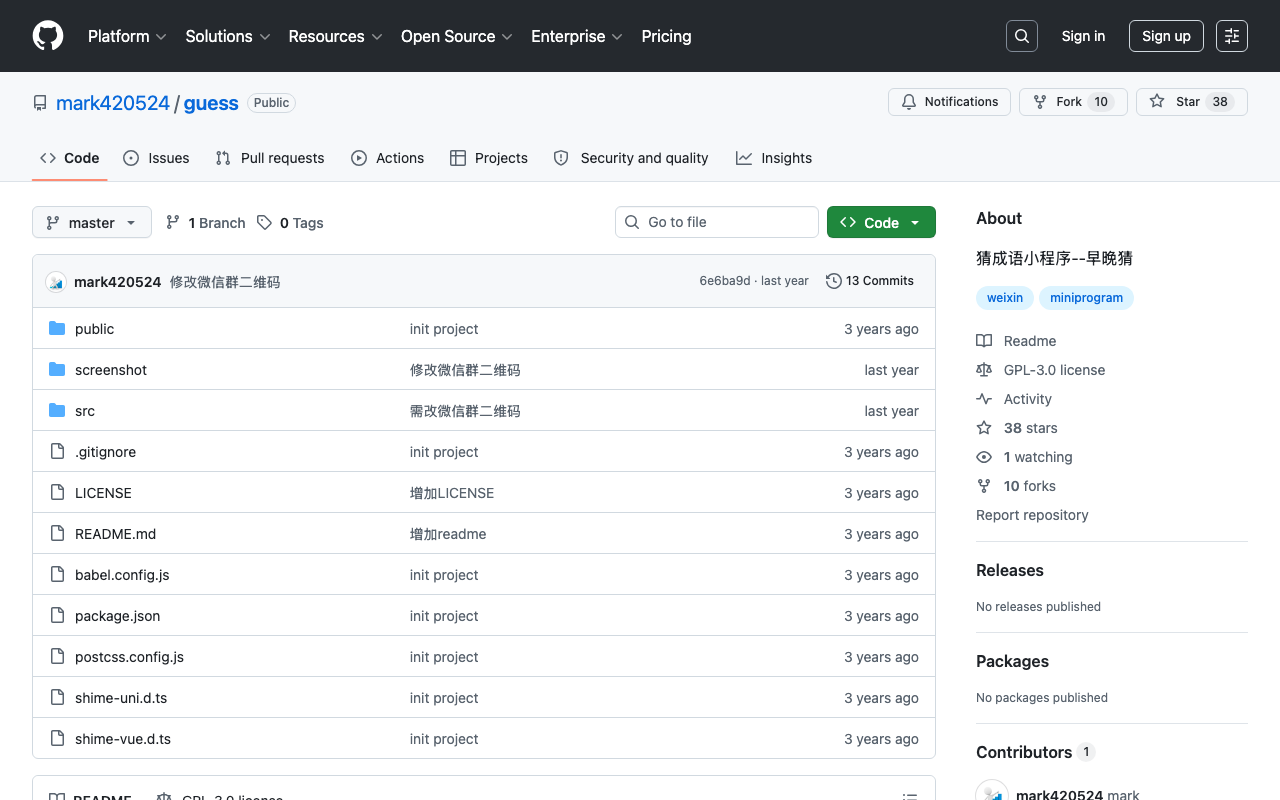The height and width of the screenshot is (800, 1280).
Task: Click the tag icon next to 0 Tags
Action: 264,222
